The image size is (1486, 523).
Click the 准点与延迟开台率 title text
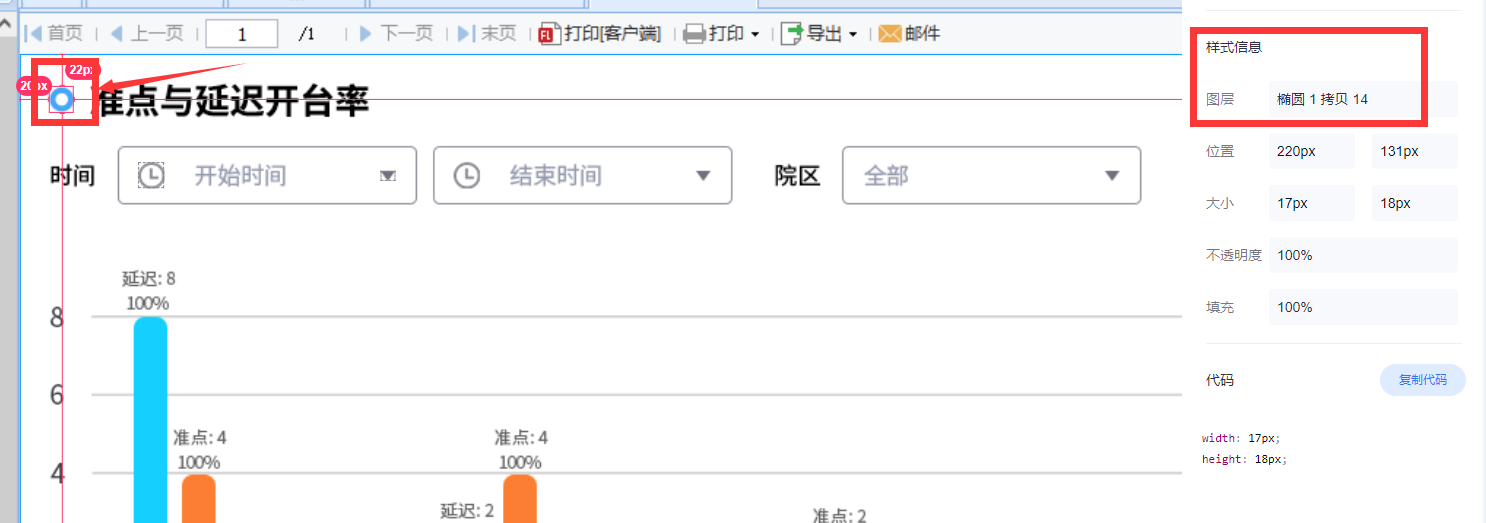click(231, 100)
